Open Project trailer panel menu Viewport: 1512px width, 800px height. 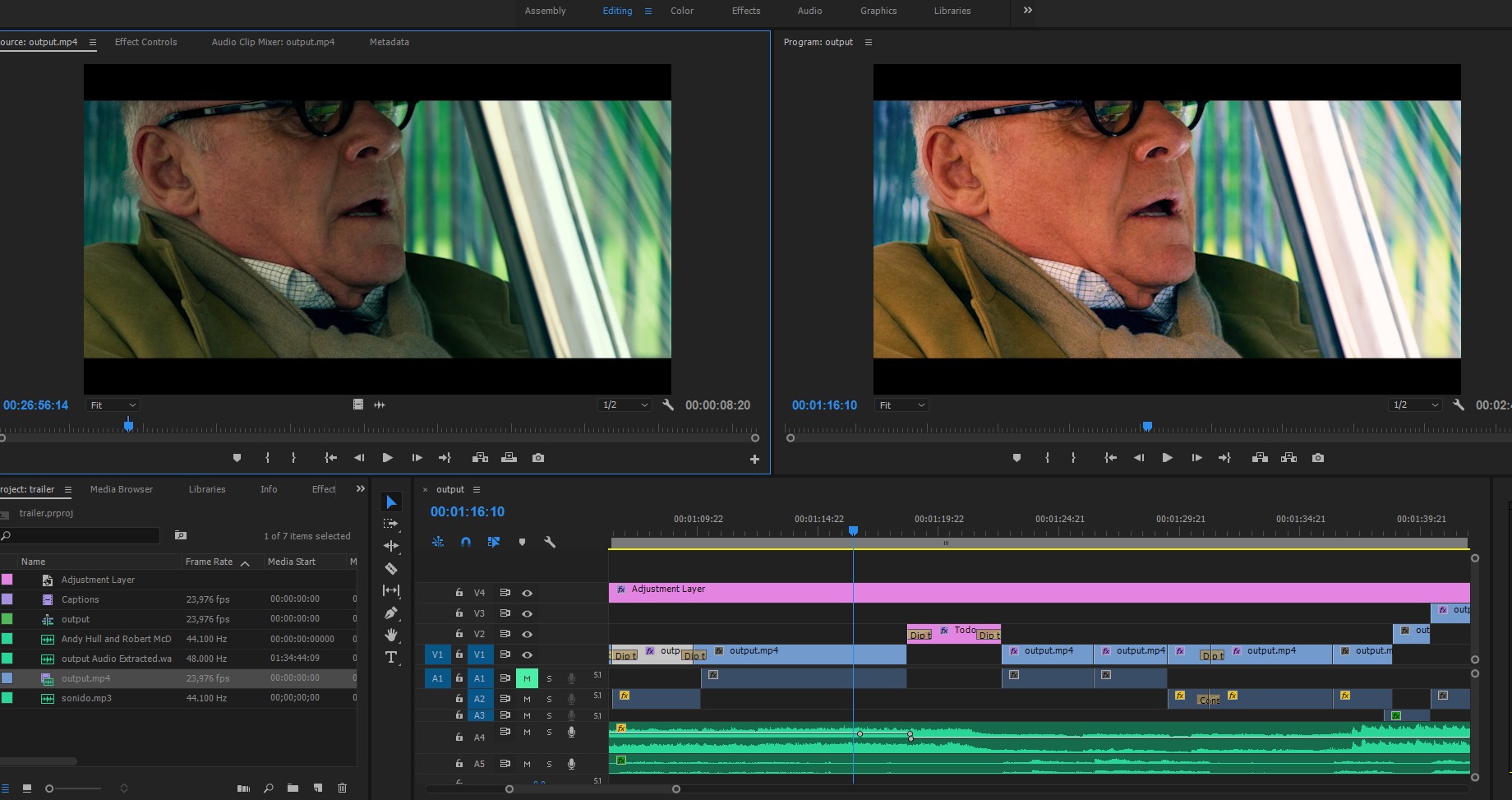[68, 490]
